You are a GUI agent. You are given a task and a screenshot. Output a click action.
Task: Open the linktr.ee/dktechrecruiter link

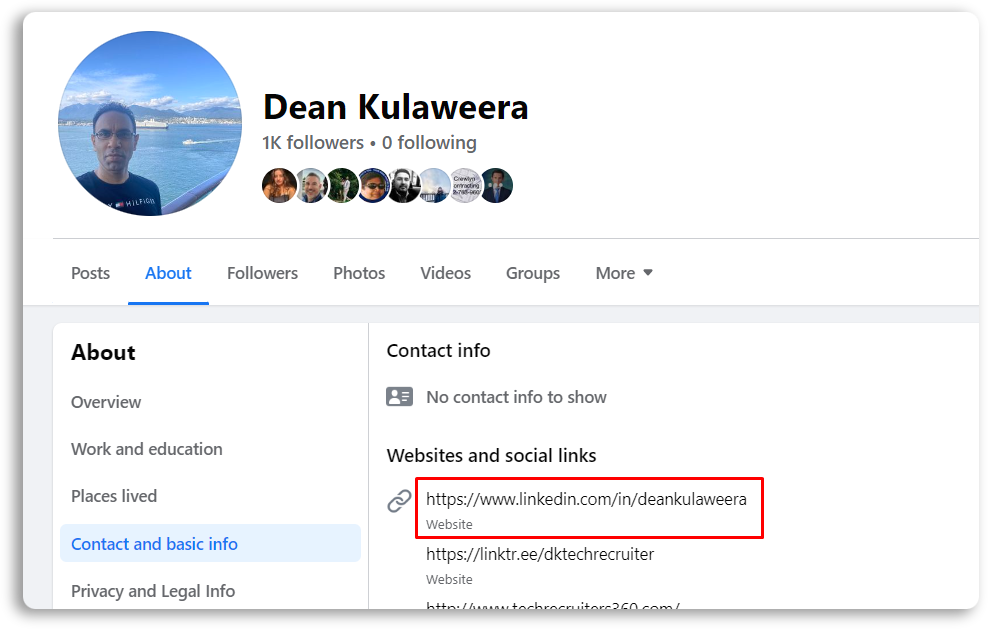(x=540, y=555)
